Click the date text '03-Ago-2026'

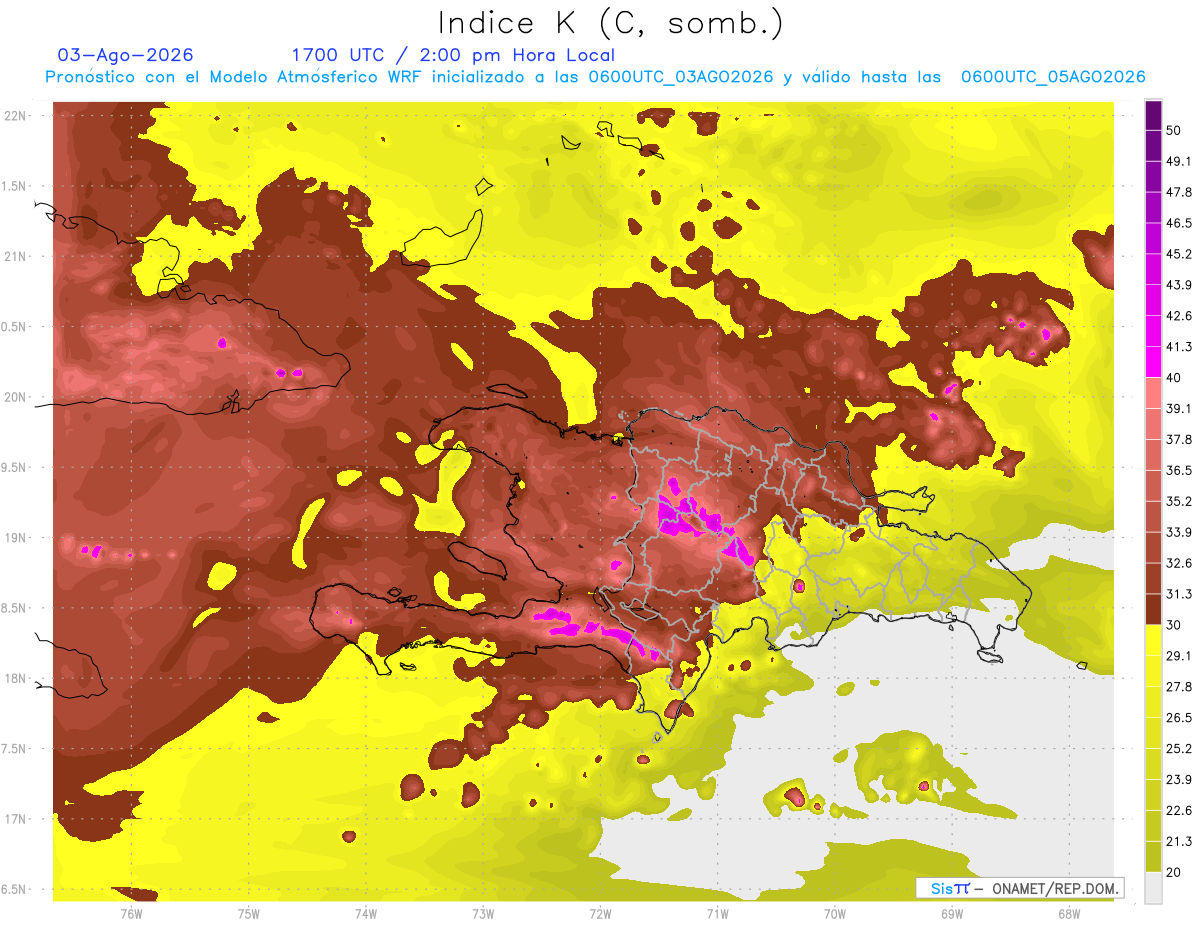[126, 55]
